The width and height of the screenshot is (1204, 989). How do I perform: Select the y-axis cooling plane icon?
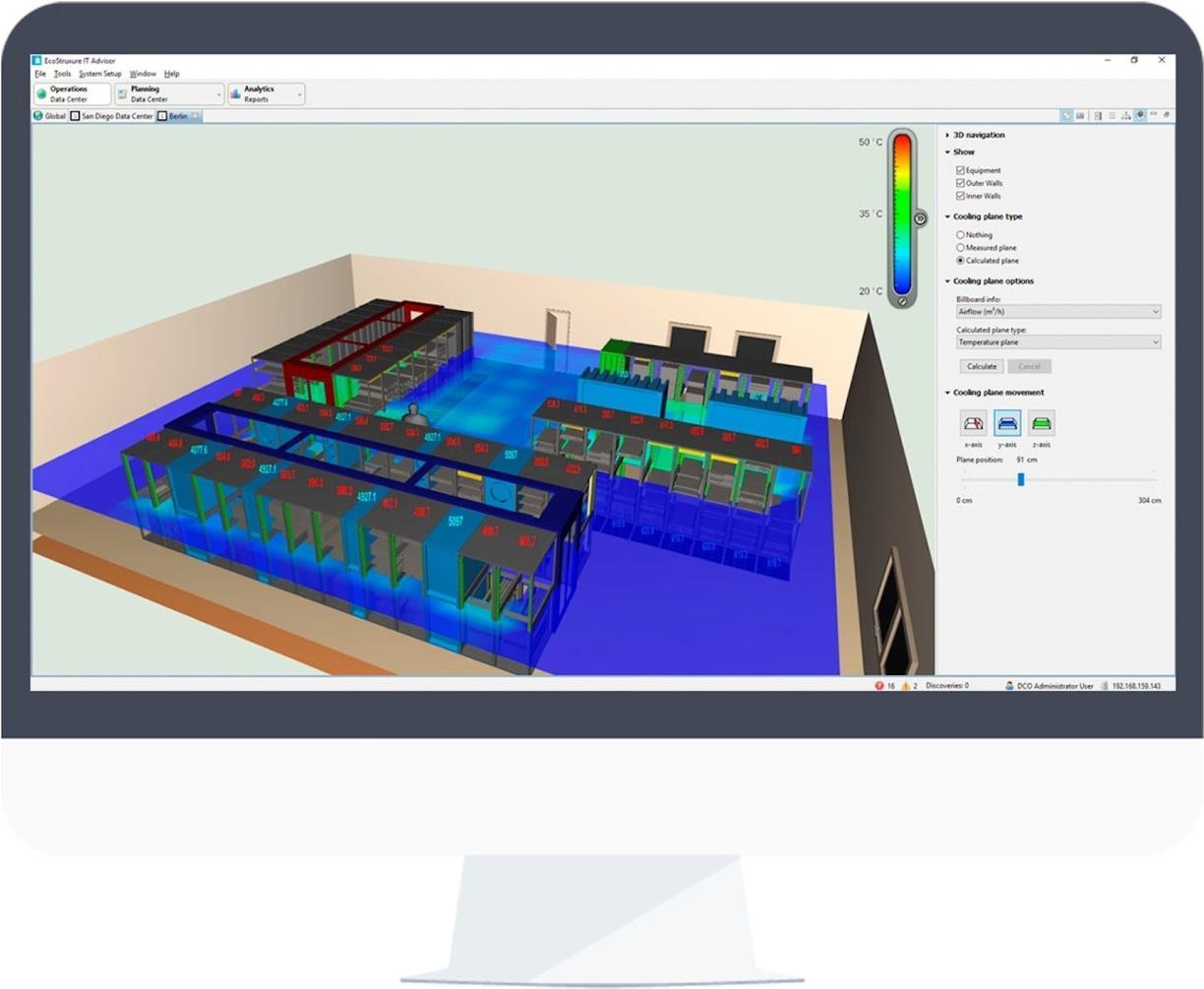click(x=1007, y=423)
